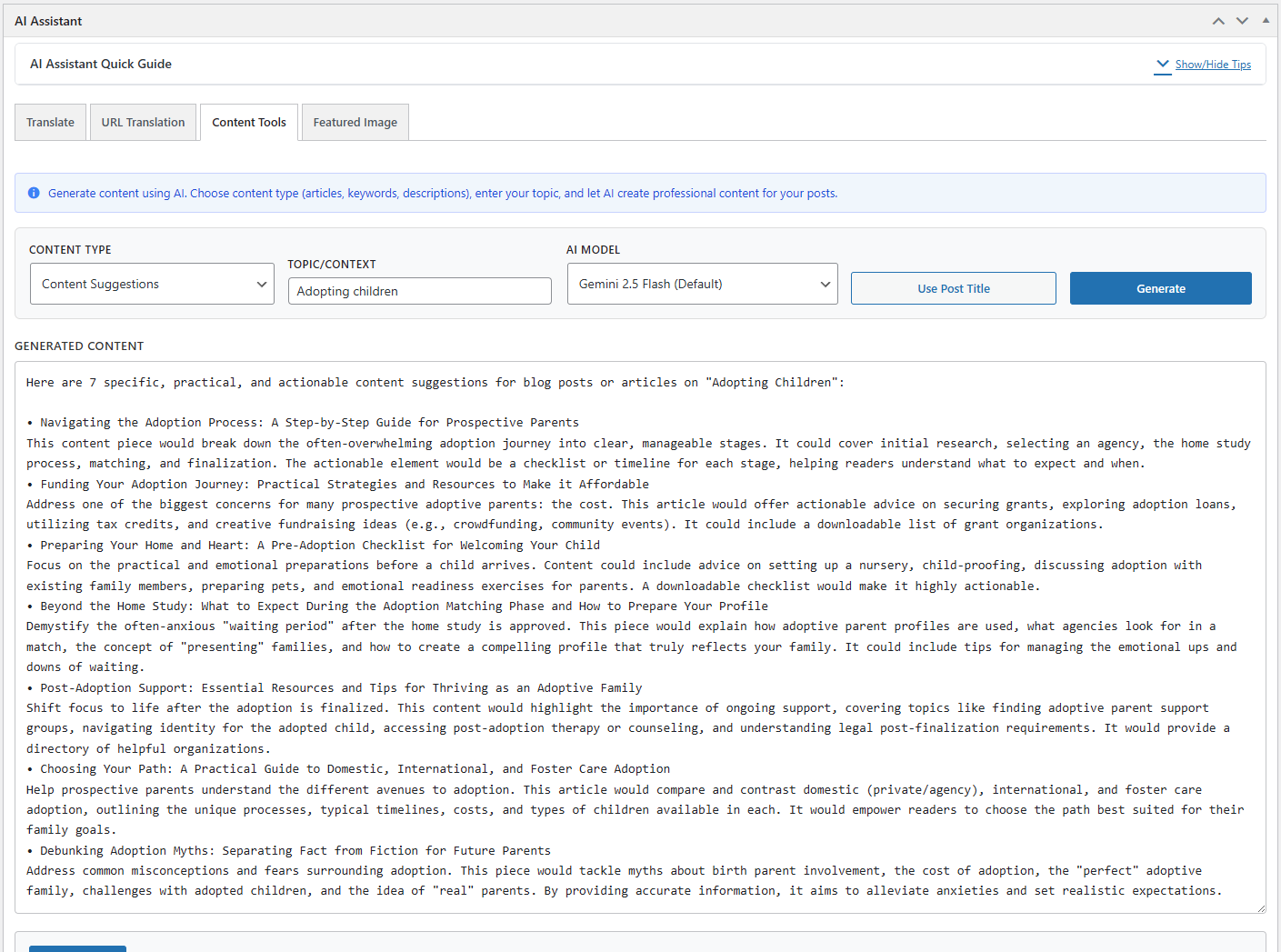
Task: Click the partially visible blue button at bottom
Action: click(77, 948)
